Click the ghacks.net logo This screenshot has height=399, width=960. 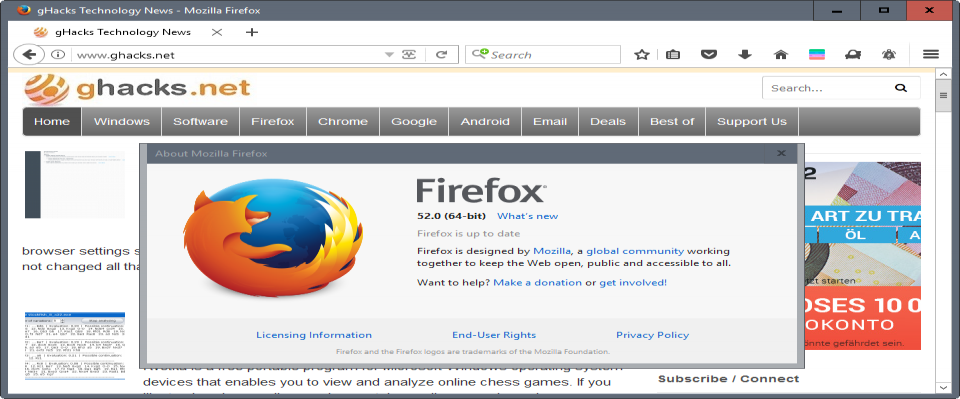138,89
